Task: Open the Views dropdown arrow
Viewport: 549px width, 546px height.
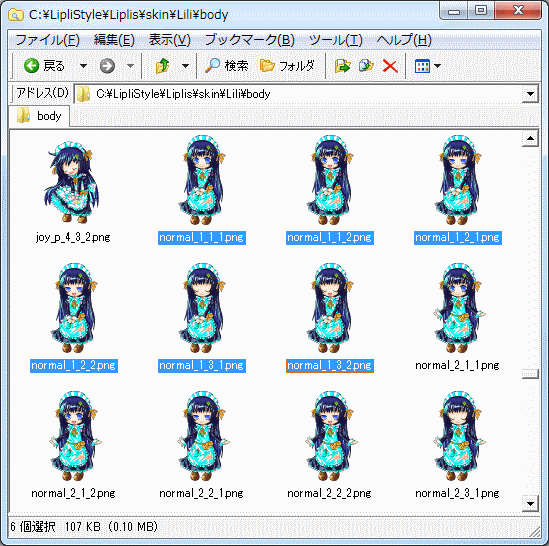Action: (x=438, y=65)
